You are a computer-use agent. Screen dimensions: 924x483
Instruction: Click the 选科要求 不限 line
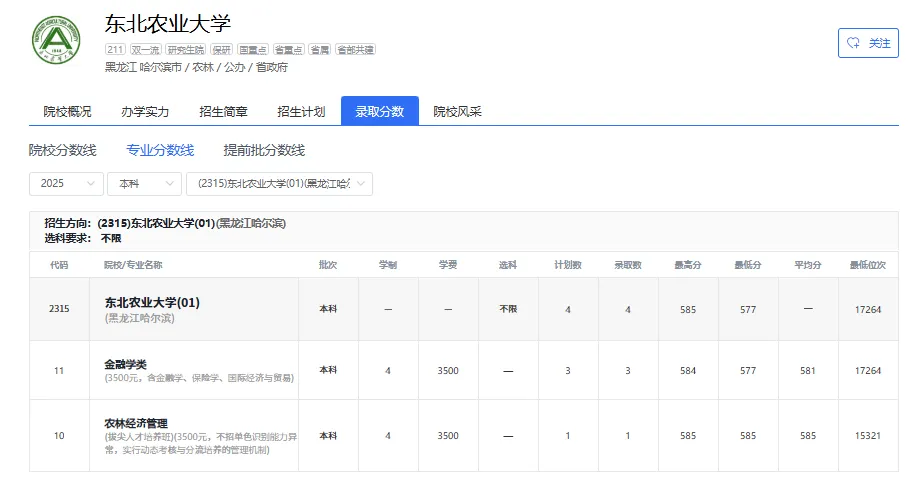tap(82, 238)
